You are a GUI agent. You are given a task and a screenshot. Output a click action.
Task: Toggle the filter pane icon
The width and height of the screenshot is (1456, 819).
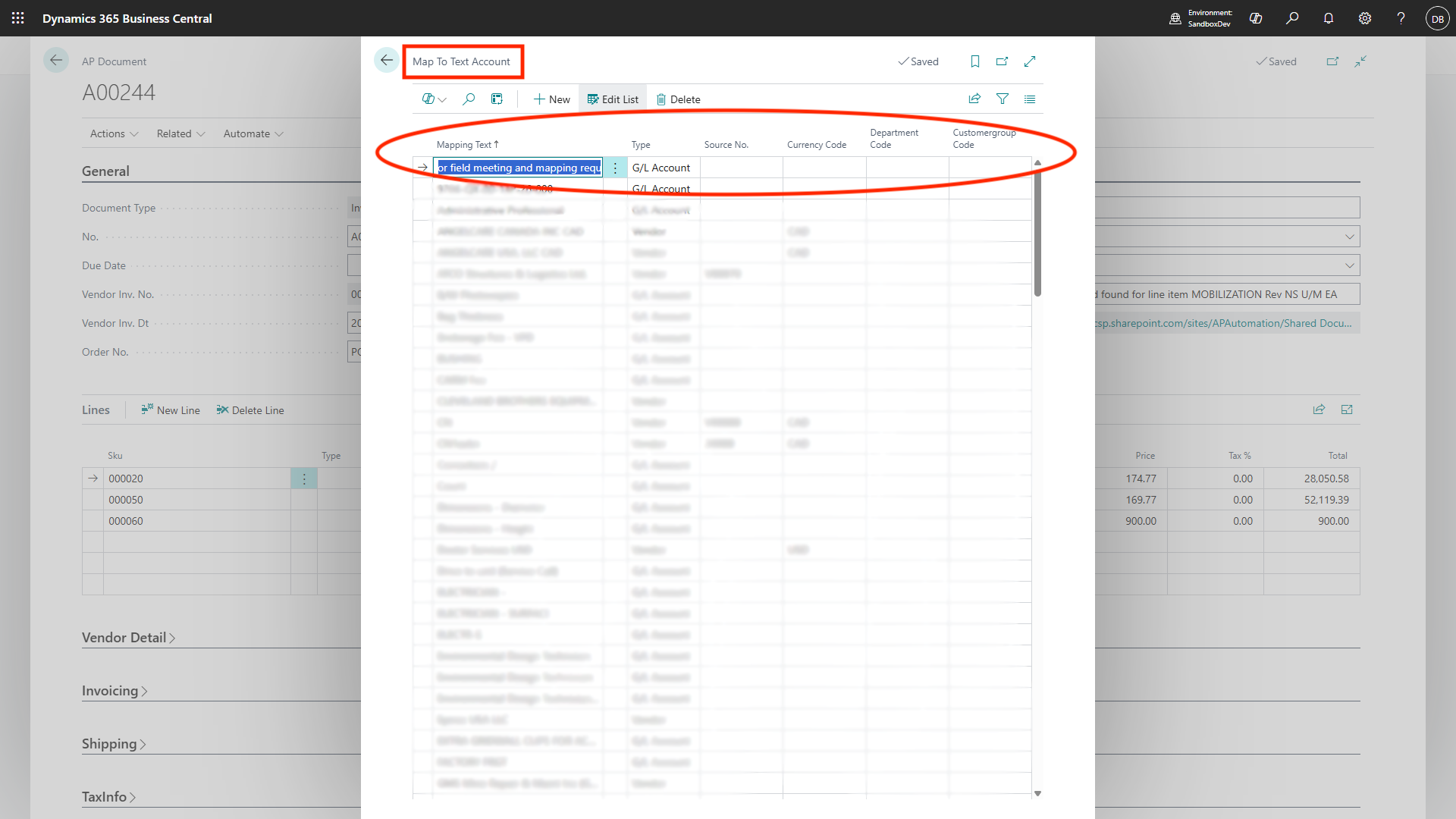1003,99
